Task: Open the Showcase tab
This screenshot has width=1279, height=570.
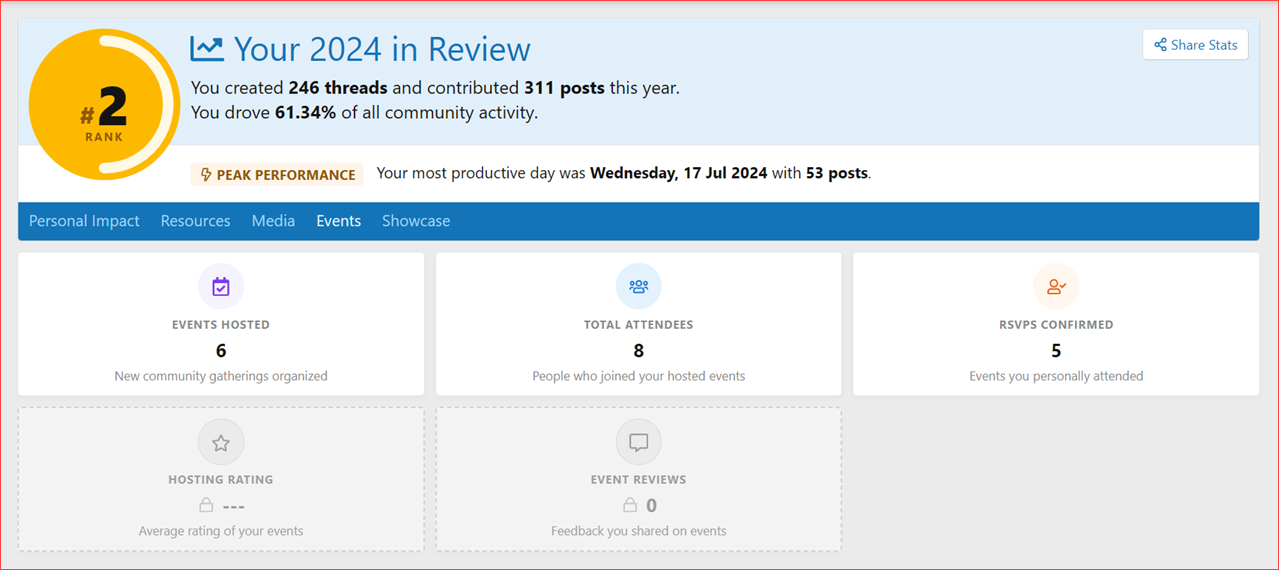Action: tap(416, 221)
